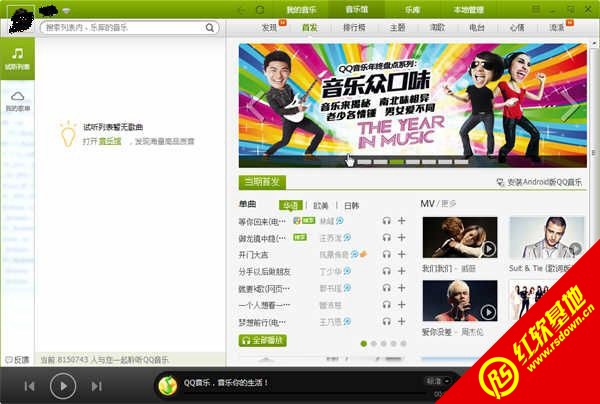
Task: Open the 电台 sub-tab
Action: tap(477, 28)
